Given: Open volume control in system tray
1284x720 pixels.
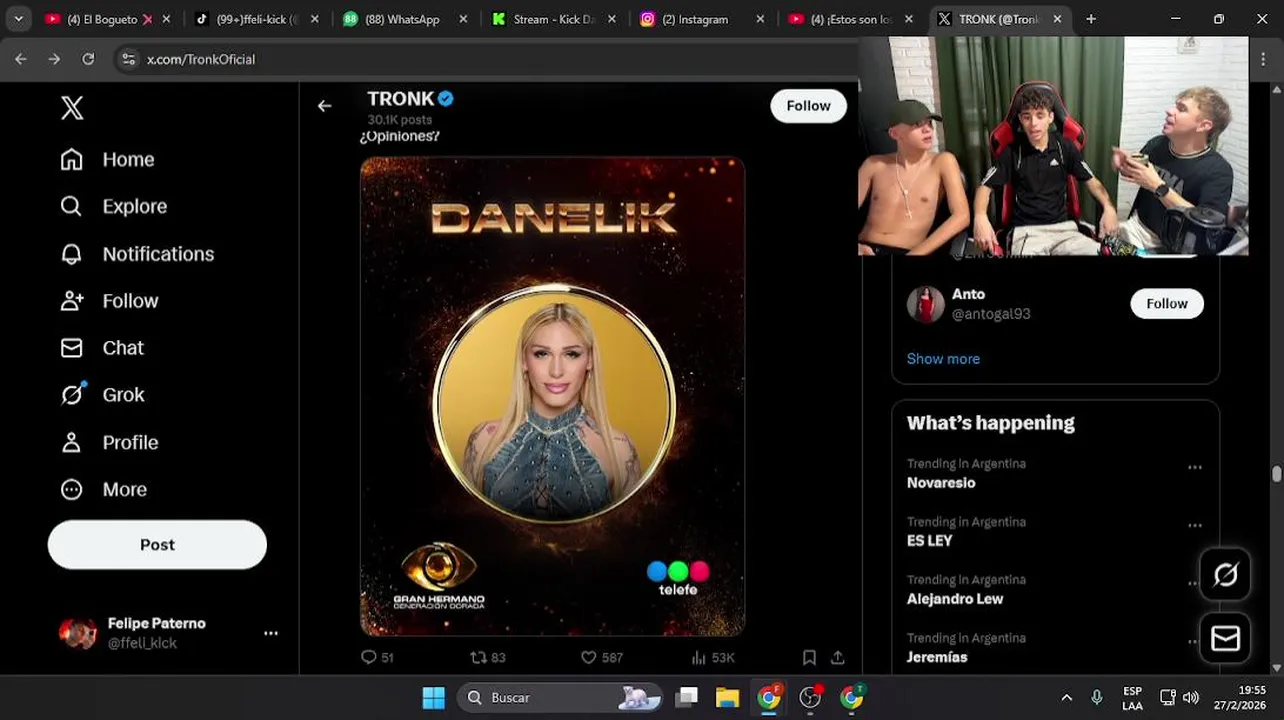Looking at the screenshot, I should pos(1190,698).
